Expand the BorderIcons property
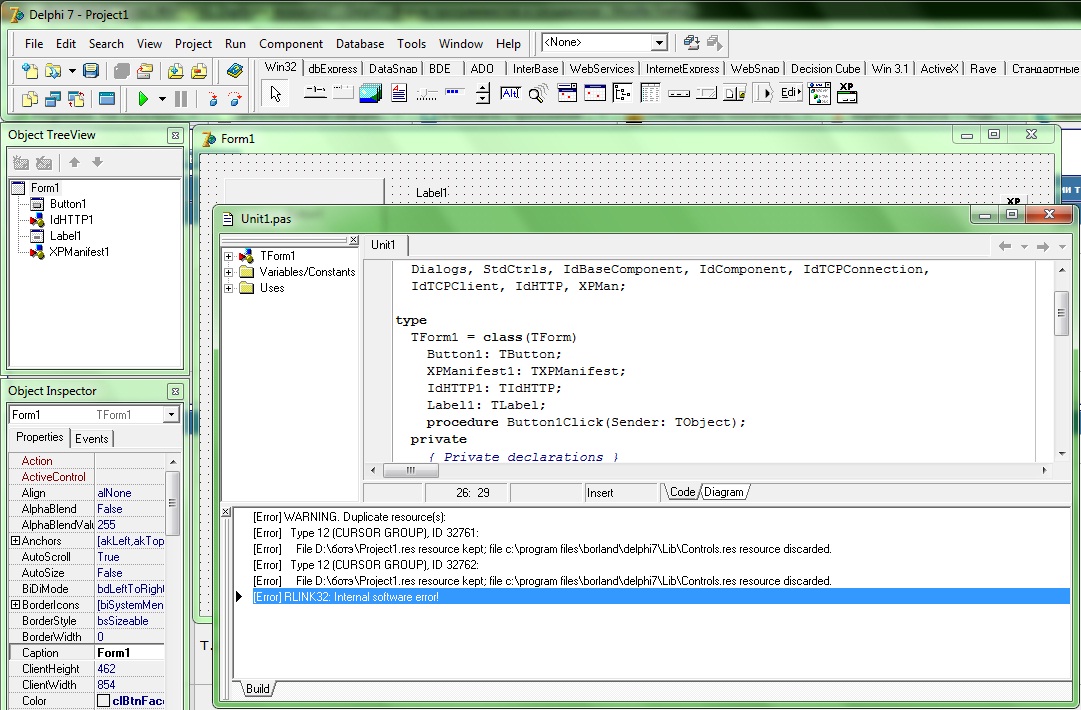This screenshot has height=710, width=1081. click(15, 605)
